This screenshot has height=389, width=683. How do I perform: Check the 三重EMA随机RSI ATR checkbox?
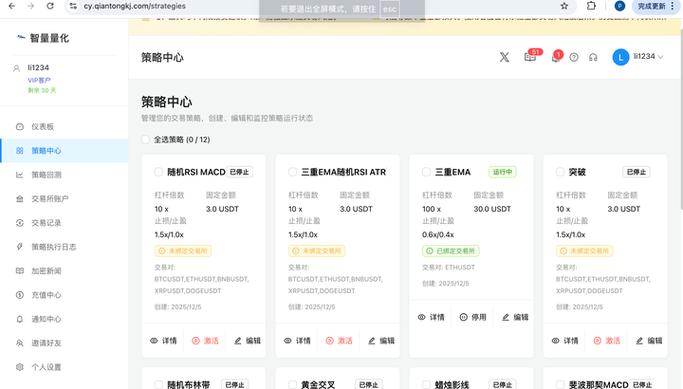coord(292,172)
